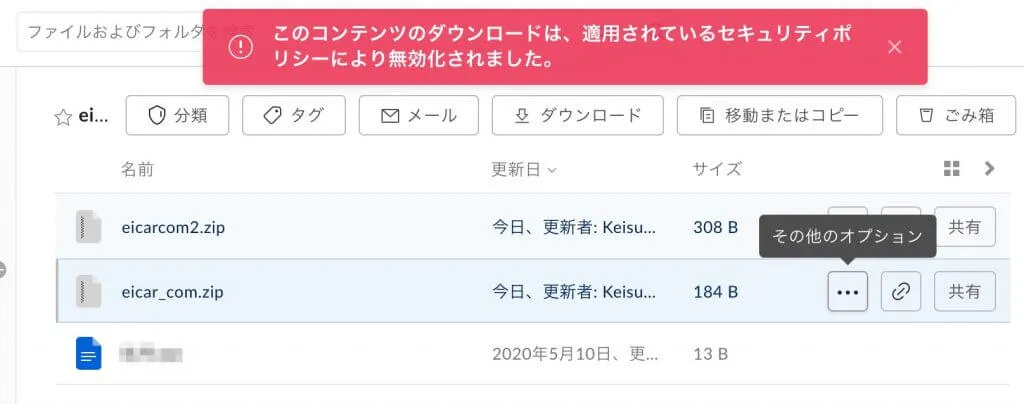Close the red security policy notification

pos(894,47)
